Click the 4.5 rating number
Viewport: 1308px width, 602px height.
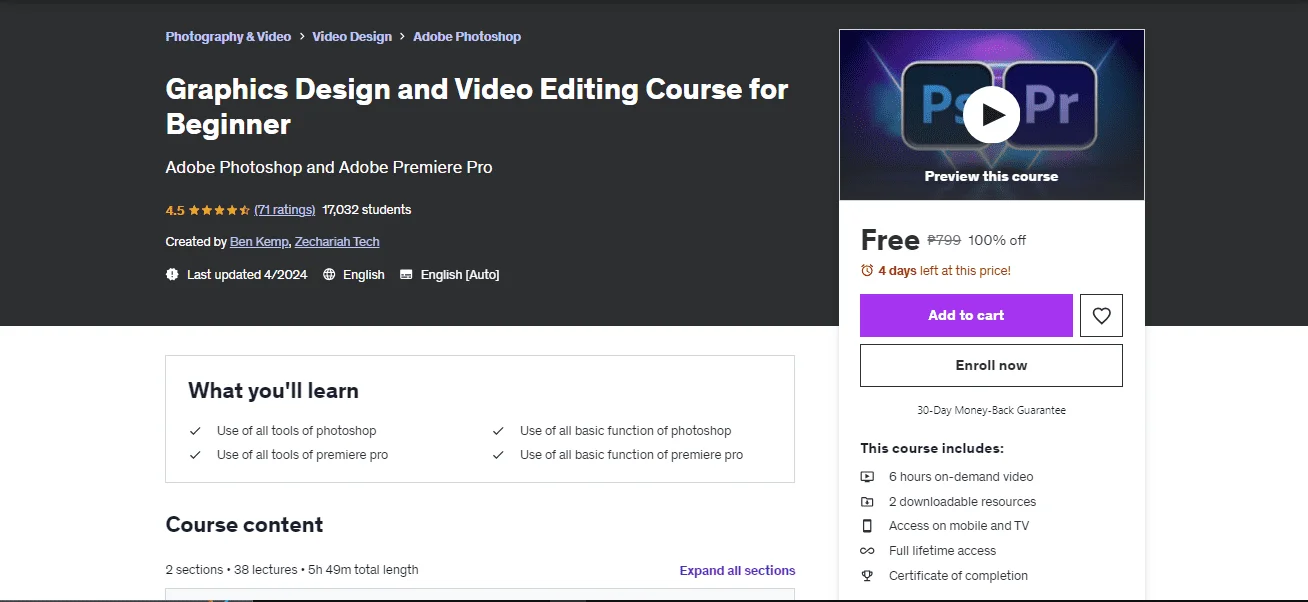click(175, 210)
